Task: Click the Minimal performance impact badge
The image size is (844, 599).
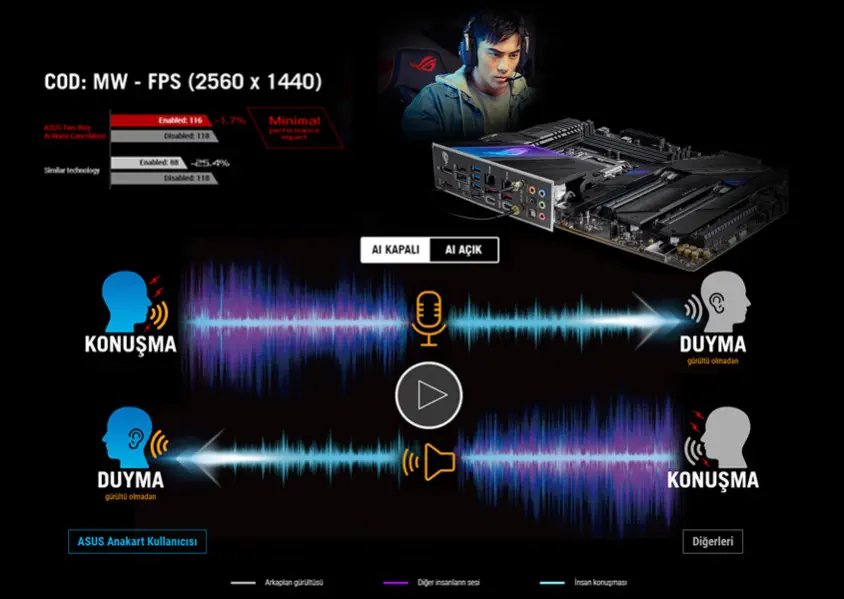Action: (x=295, y=128)
